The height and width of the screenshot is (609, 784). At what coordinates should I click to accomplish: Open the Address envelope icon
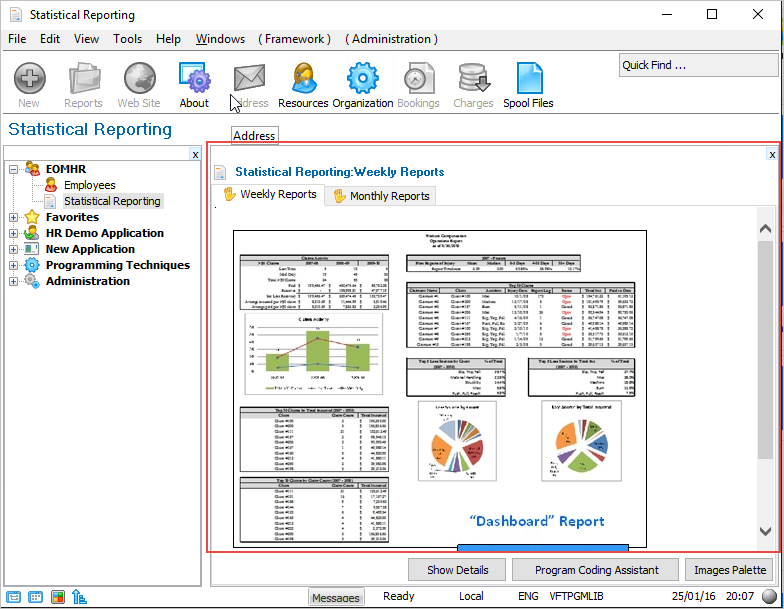click(x=250, y=79)
